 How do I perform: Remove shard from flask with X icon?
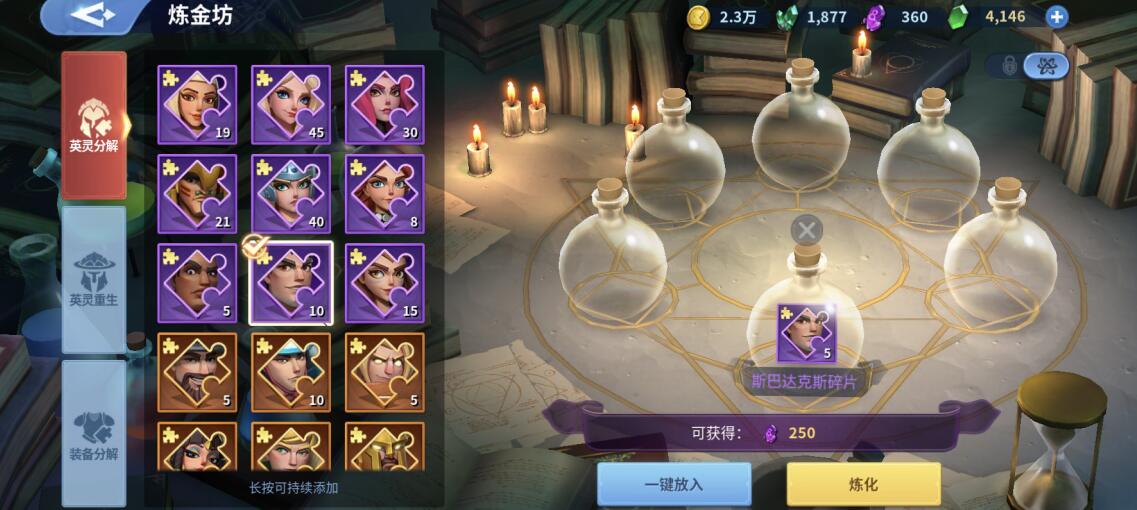(806, 231)
